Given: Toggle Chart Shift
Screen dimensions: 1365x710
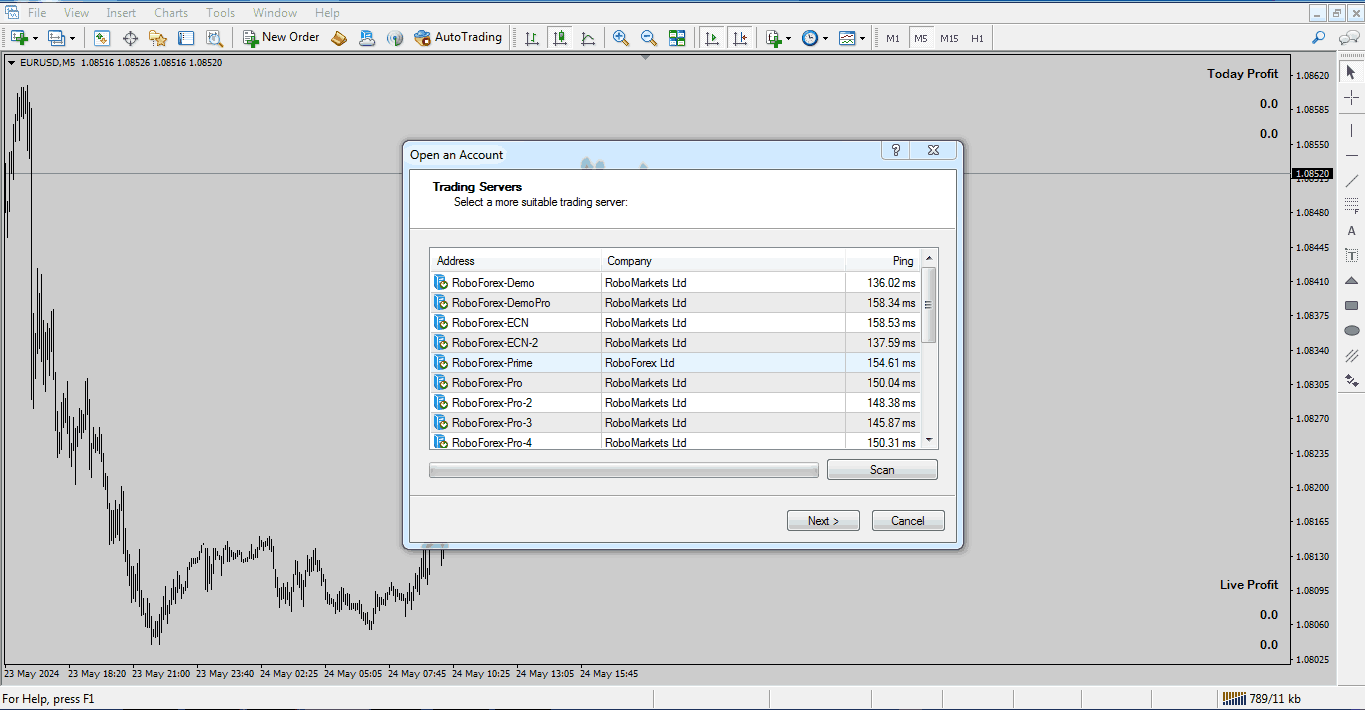Looking at the screenshot, I should 740,38.
